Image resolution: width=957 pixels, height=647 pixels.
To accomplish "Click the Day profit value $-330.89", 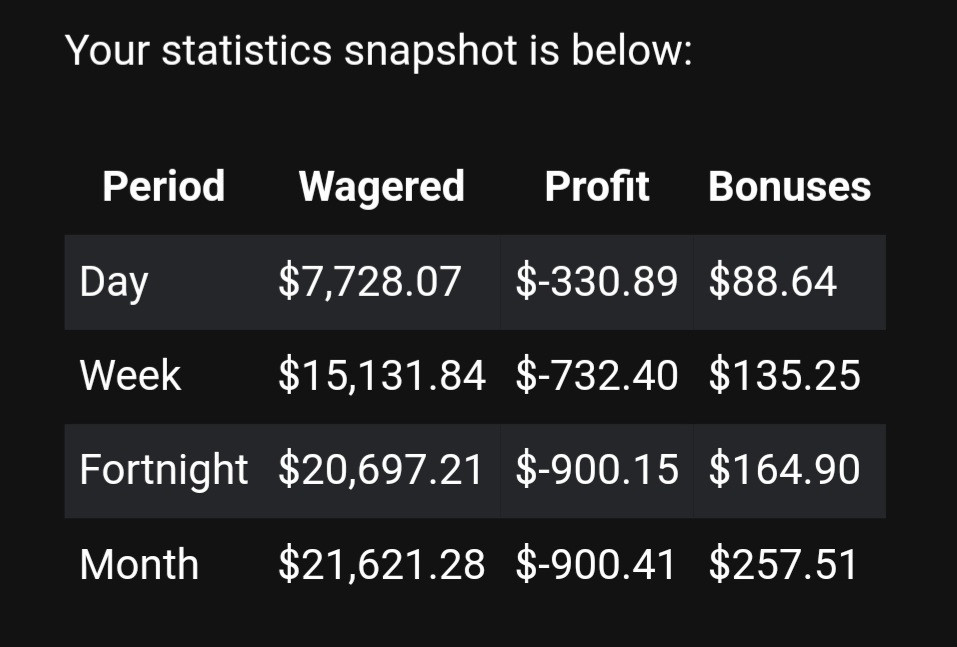I will [x=597, y=282].
